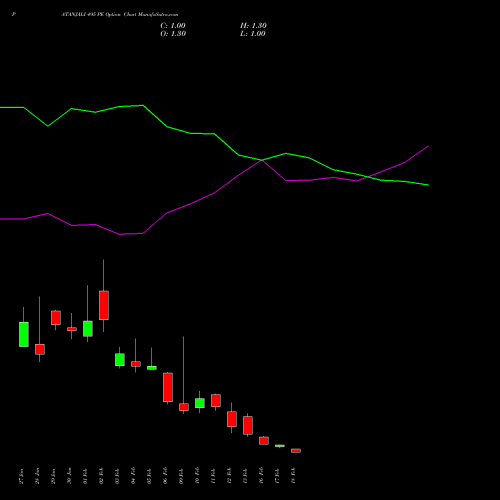Image resolution: width=500 pixels, height=500 pixels.
Task: Click the red candlestick body for 12 Feb
Action: (x=232, y=419)
